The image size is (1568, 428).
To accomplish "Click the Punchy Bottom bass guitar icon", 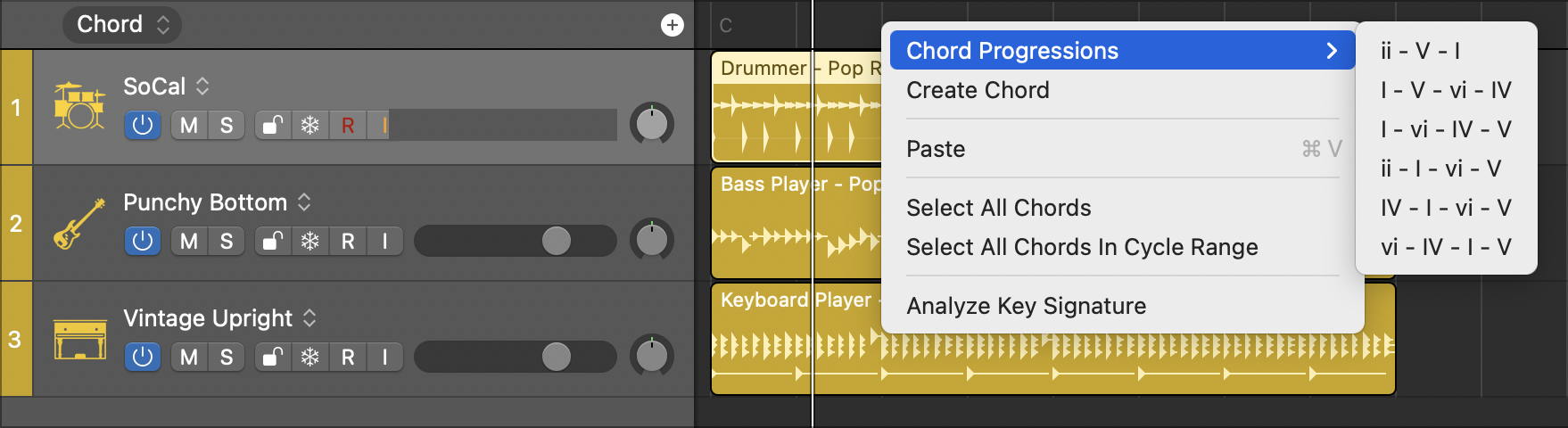I will pos(79,223).
